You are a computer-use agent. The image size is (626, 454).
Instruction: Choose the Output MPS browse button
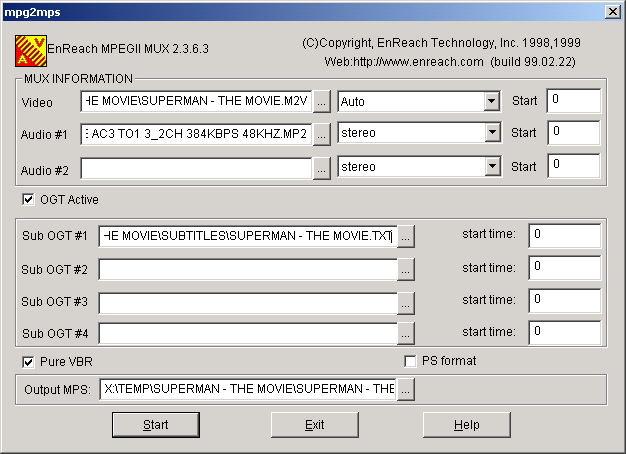point(405,390)
